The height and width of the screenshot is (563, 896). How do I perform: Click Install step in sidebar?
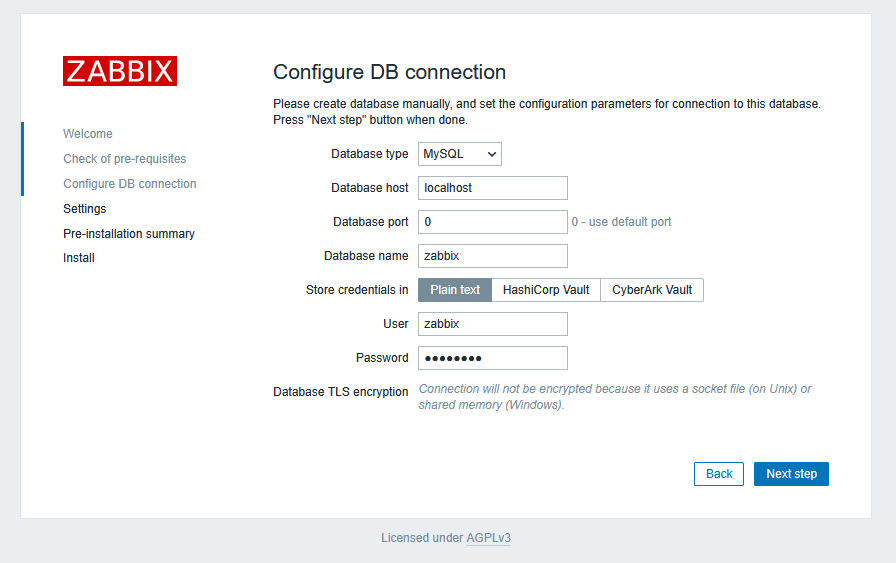pos(79,258)
